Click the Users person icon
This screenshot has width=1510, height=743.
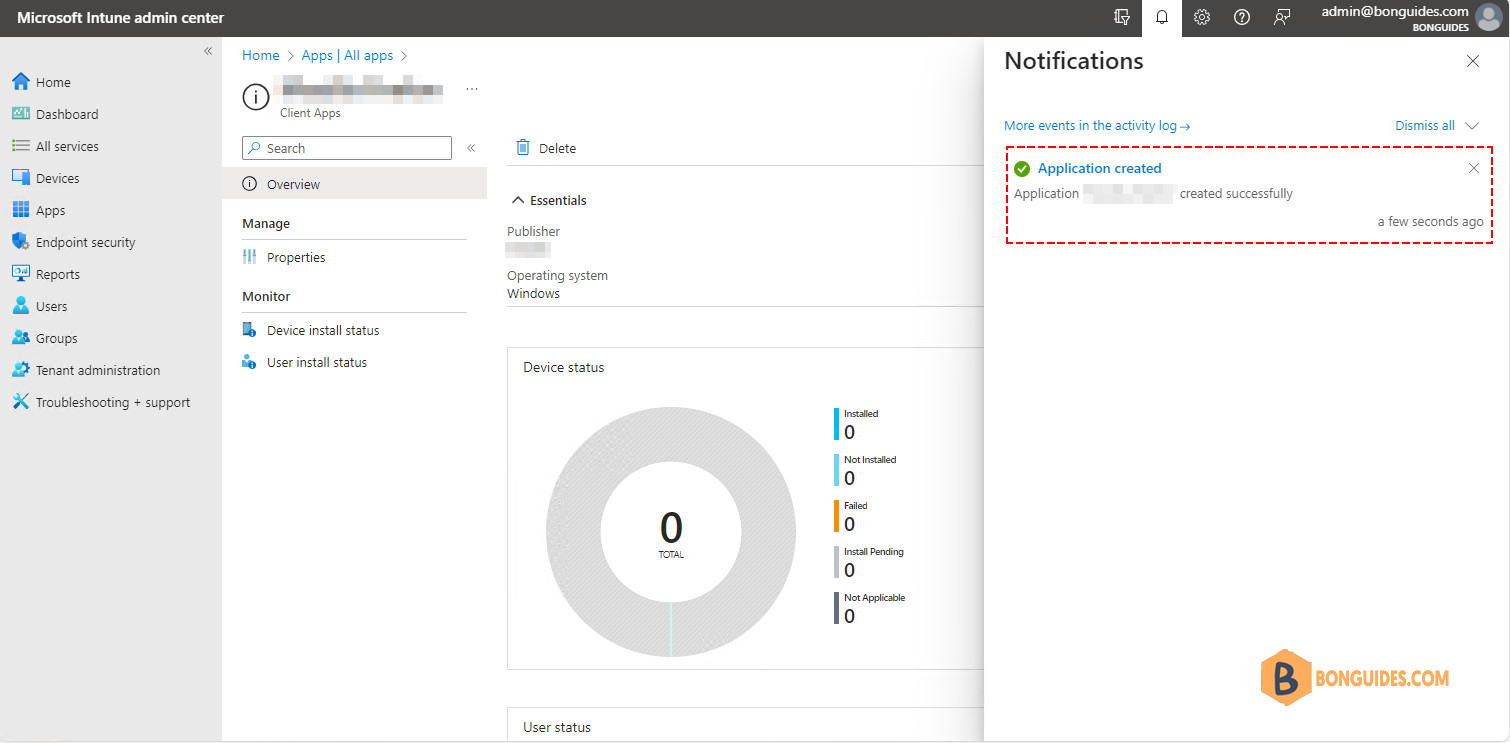(21, 306)
